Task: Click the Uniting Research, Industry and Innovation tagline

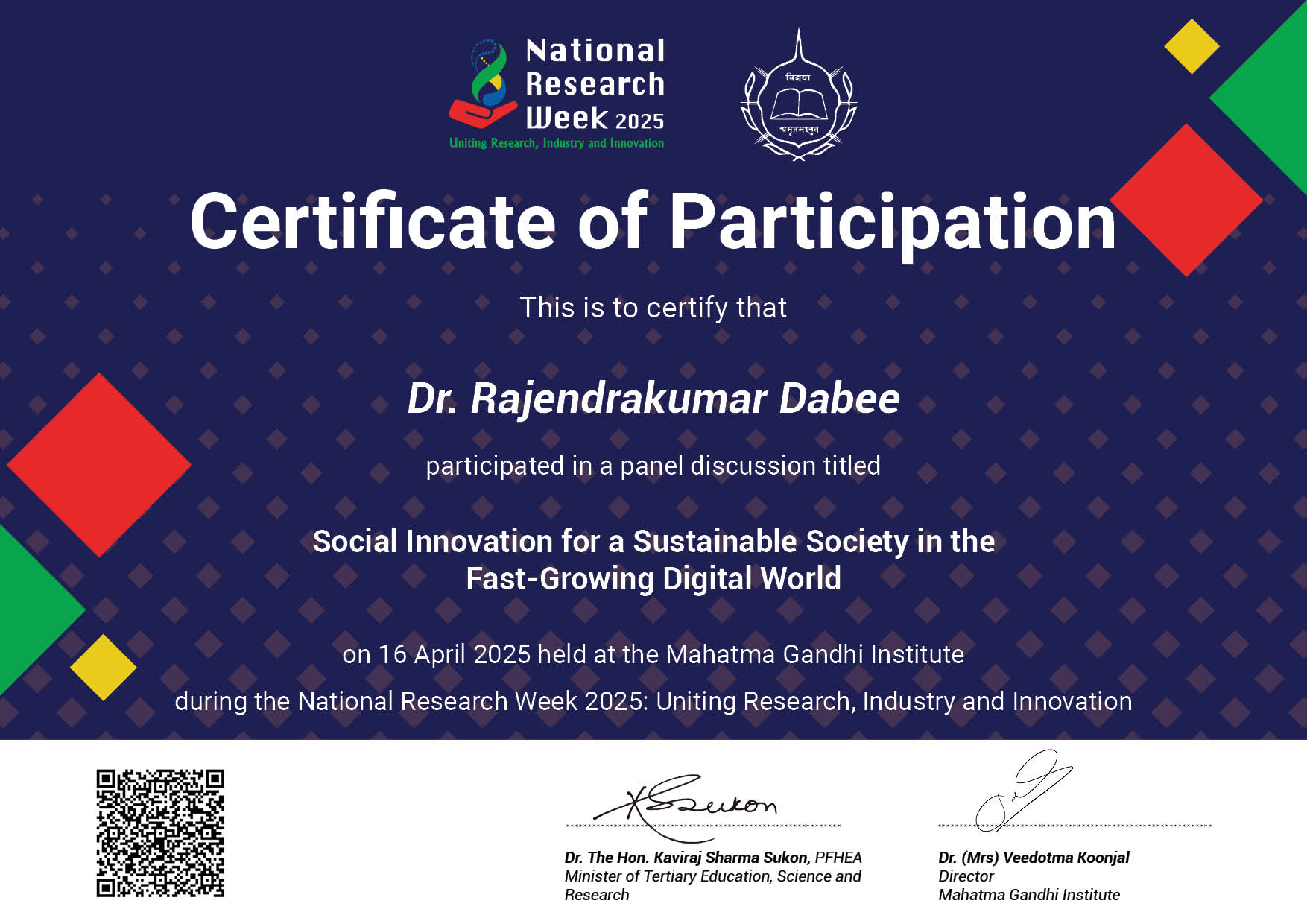Action: click(x=557, y=142)
